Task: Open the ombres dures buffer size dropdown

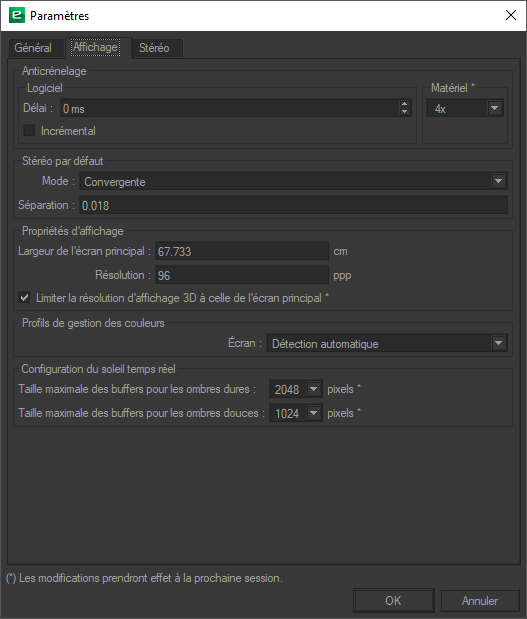Action: 296,389
